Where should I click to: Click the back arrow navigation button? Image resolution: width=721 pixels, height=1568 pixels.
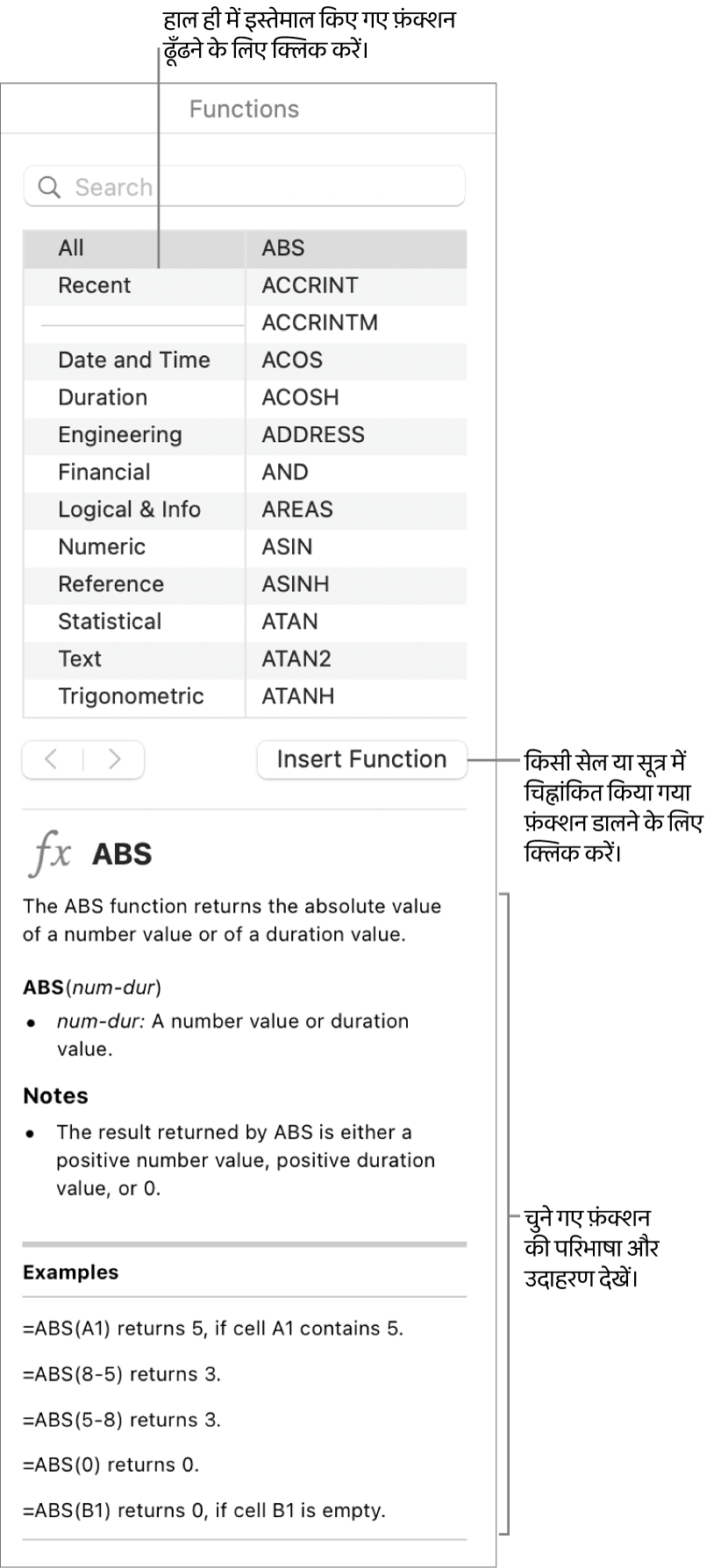(x=52, y=759)
